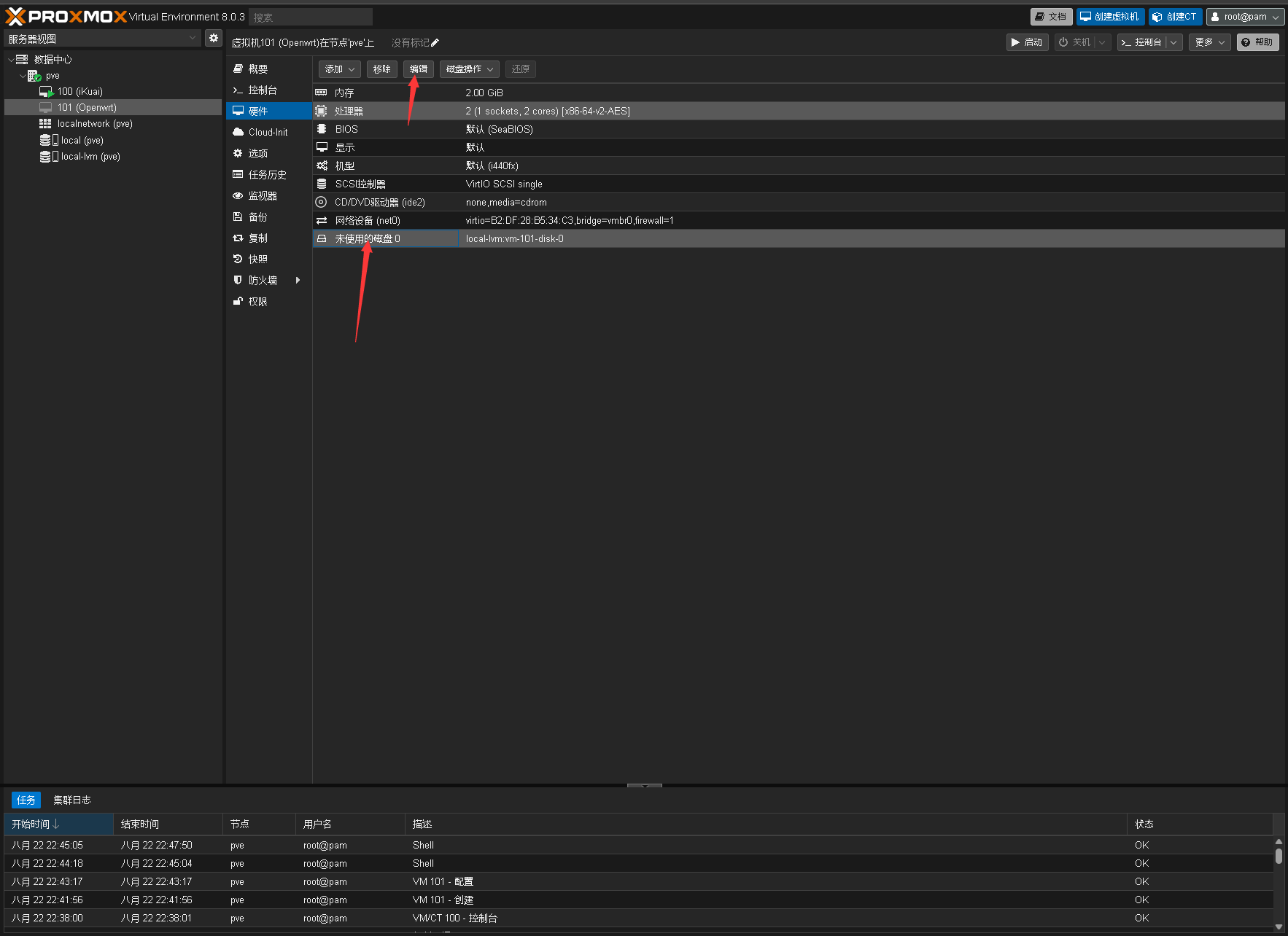
Task: Switch to the Cluster Log (集群日志) tab
Action: 71,800
